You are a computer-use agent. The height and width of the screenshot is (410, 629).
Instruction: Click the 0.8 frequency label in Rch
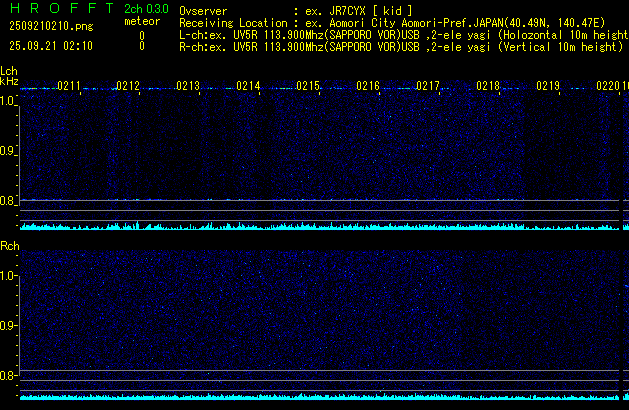(9, 376)
